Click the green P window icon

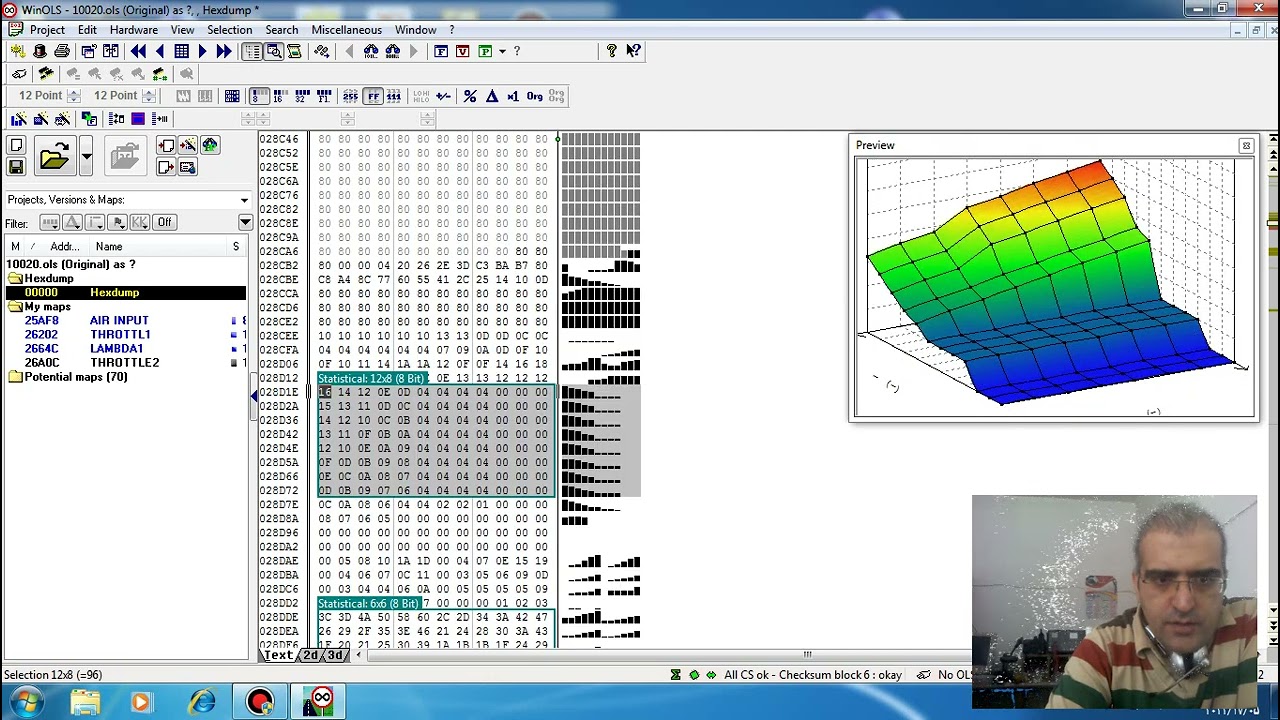coord(485,51)
